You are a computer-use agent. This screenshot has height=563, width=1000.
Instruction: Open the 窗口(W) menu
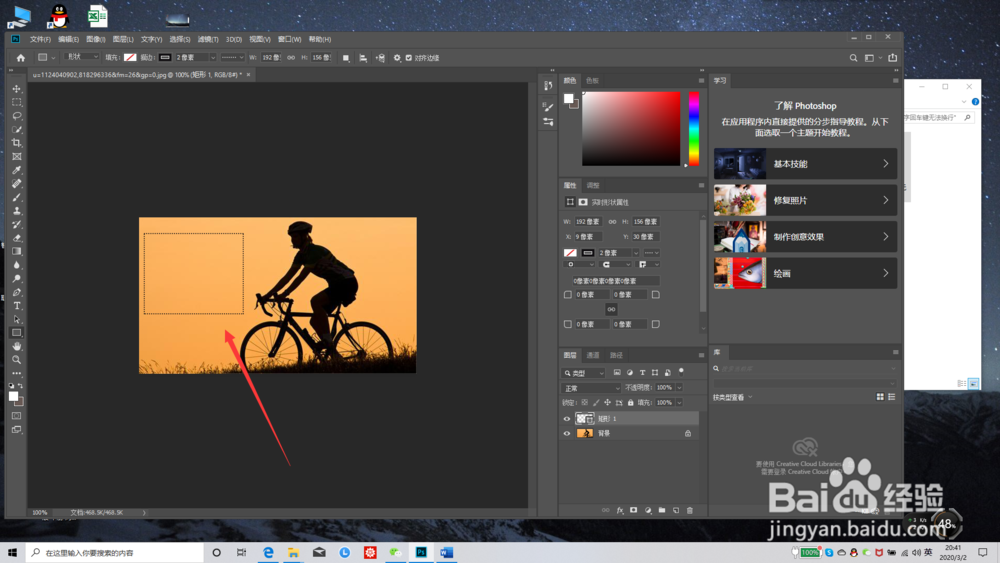pos(289,40)
